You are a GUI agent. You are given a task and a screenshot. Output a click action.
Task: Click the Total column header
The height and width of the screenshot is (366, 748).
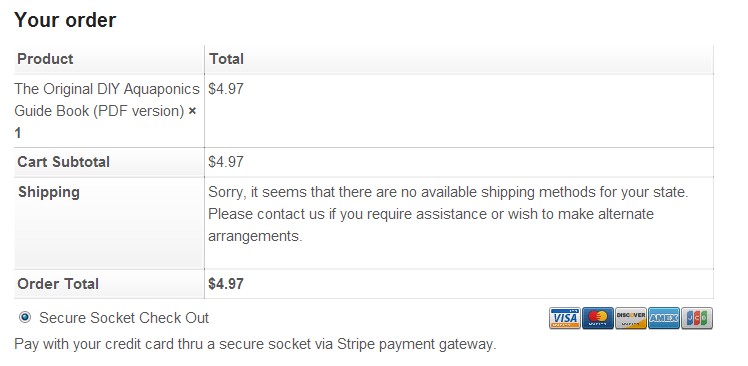227,59
